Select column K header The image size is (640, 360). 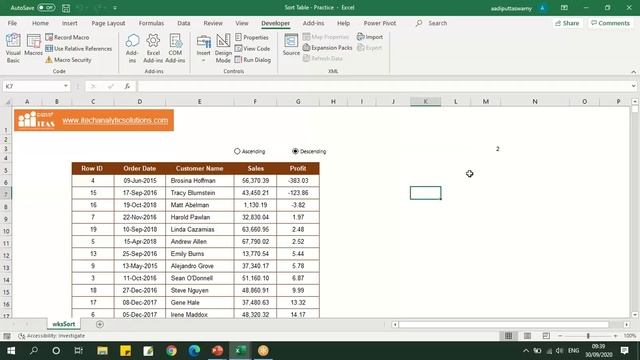click(x=425, y=102)
